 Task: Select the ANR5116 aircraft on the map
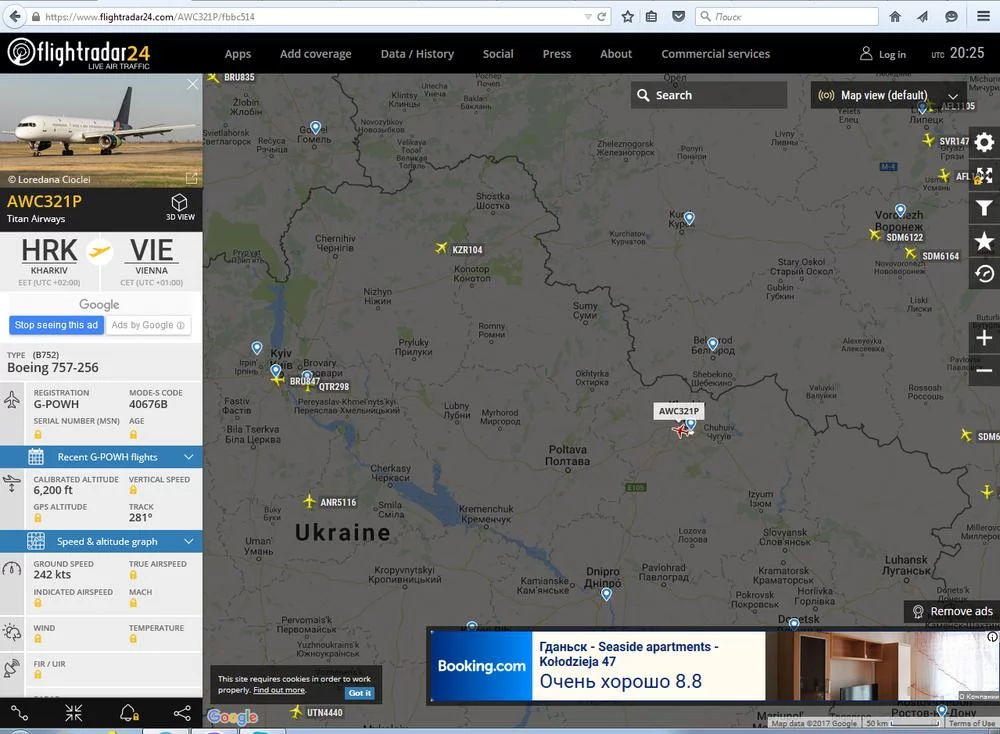(309, 501)
